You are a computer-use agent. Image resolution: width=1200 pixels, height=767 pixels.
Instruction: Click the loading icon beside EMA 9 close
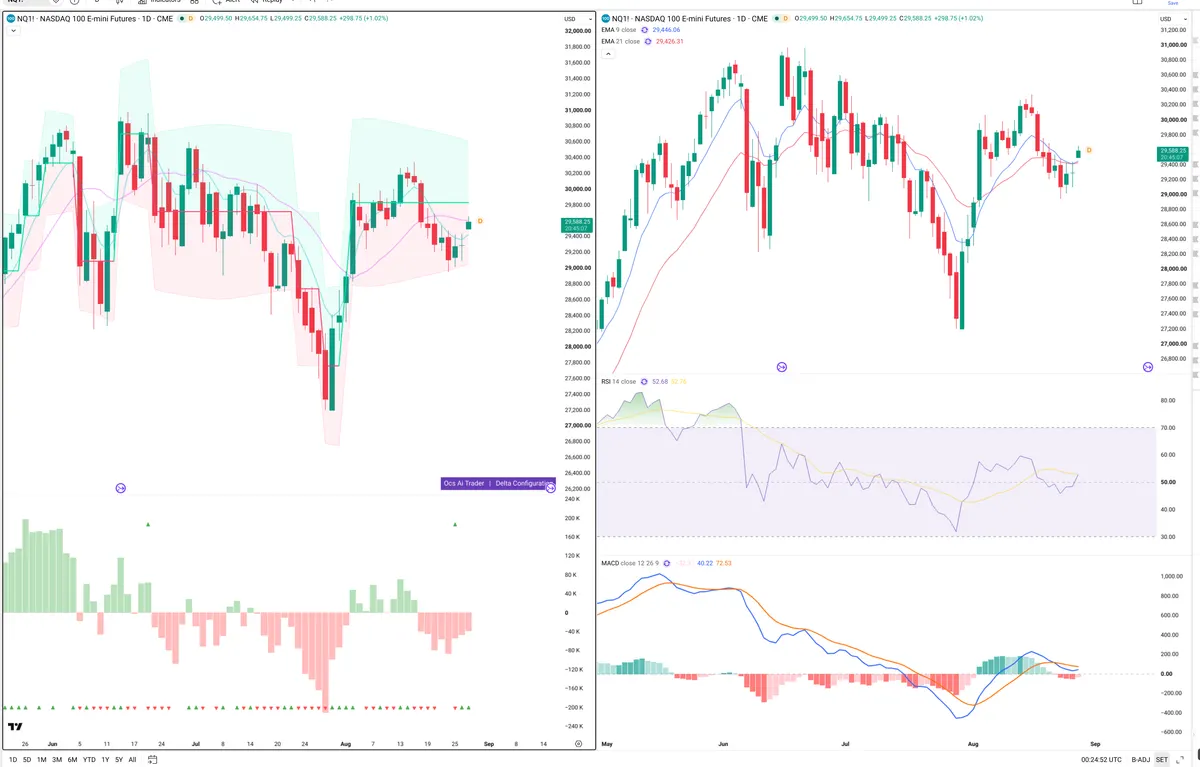pyautogui.click(x=643, y=30)
